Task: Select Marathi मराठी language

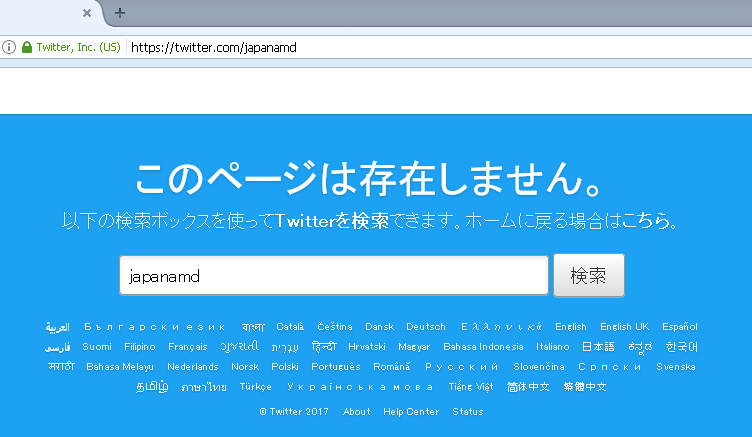Action: (x=61, y=366)
